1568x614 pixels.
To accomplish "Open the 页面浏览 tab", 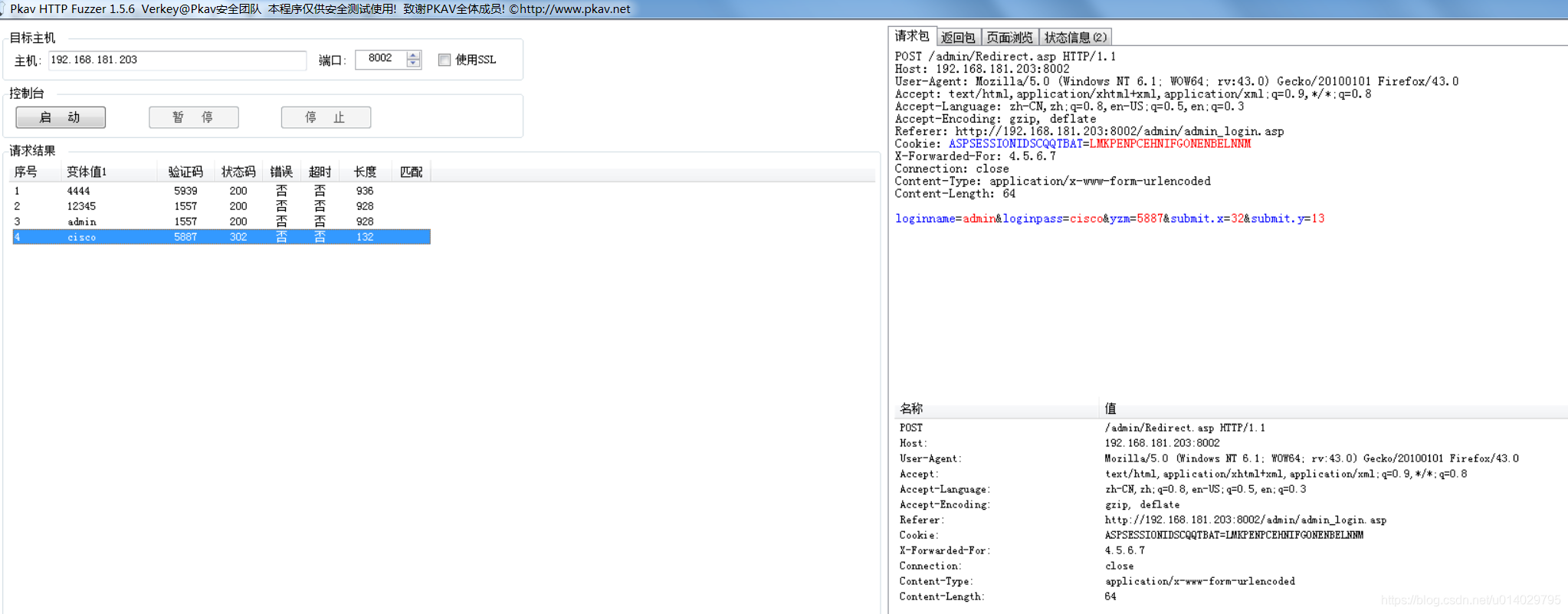I will [x=1009, y=38].
